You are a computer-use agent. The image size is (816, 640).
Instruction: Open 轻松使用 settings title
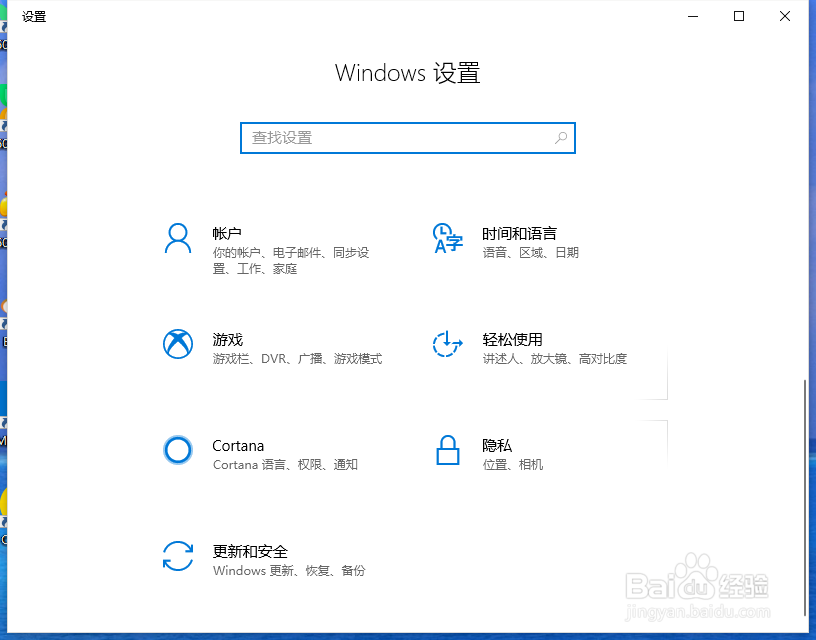(x=512, y=340)
